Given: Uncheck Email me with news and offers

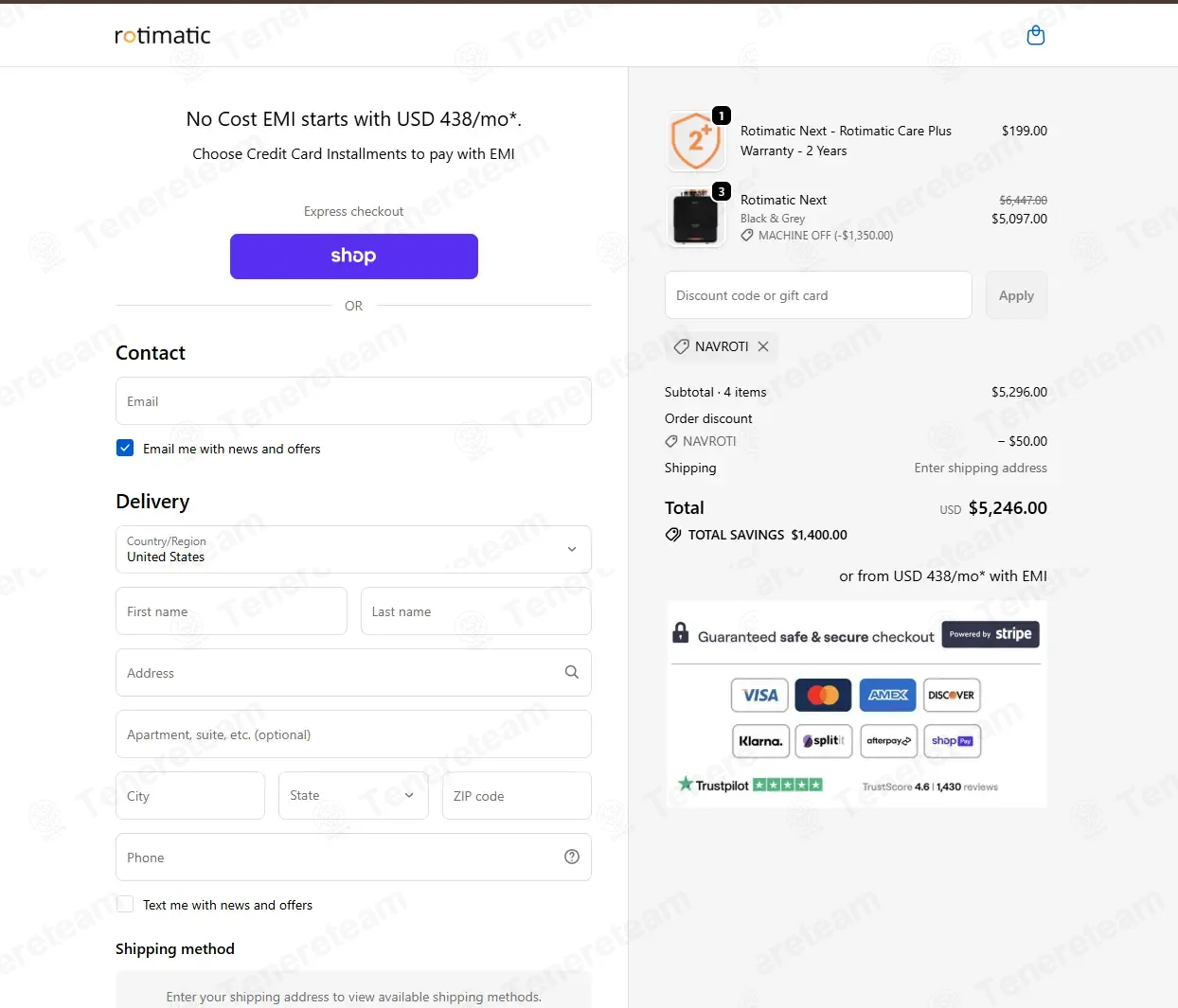Looking at the screenshot, I should [125, 448].
